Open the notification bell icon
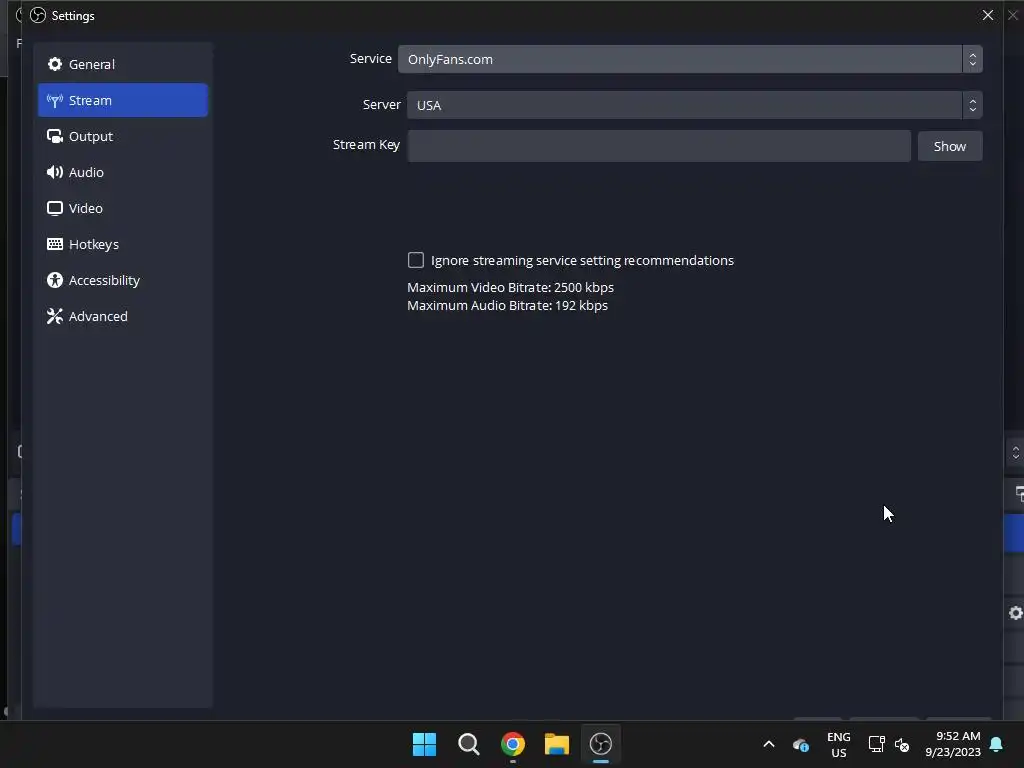The image size is (1024, 768). [997, 744]
